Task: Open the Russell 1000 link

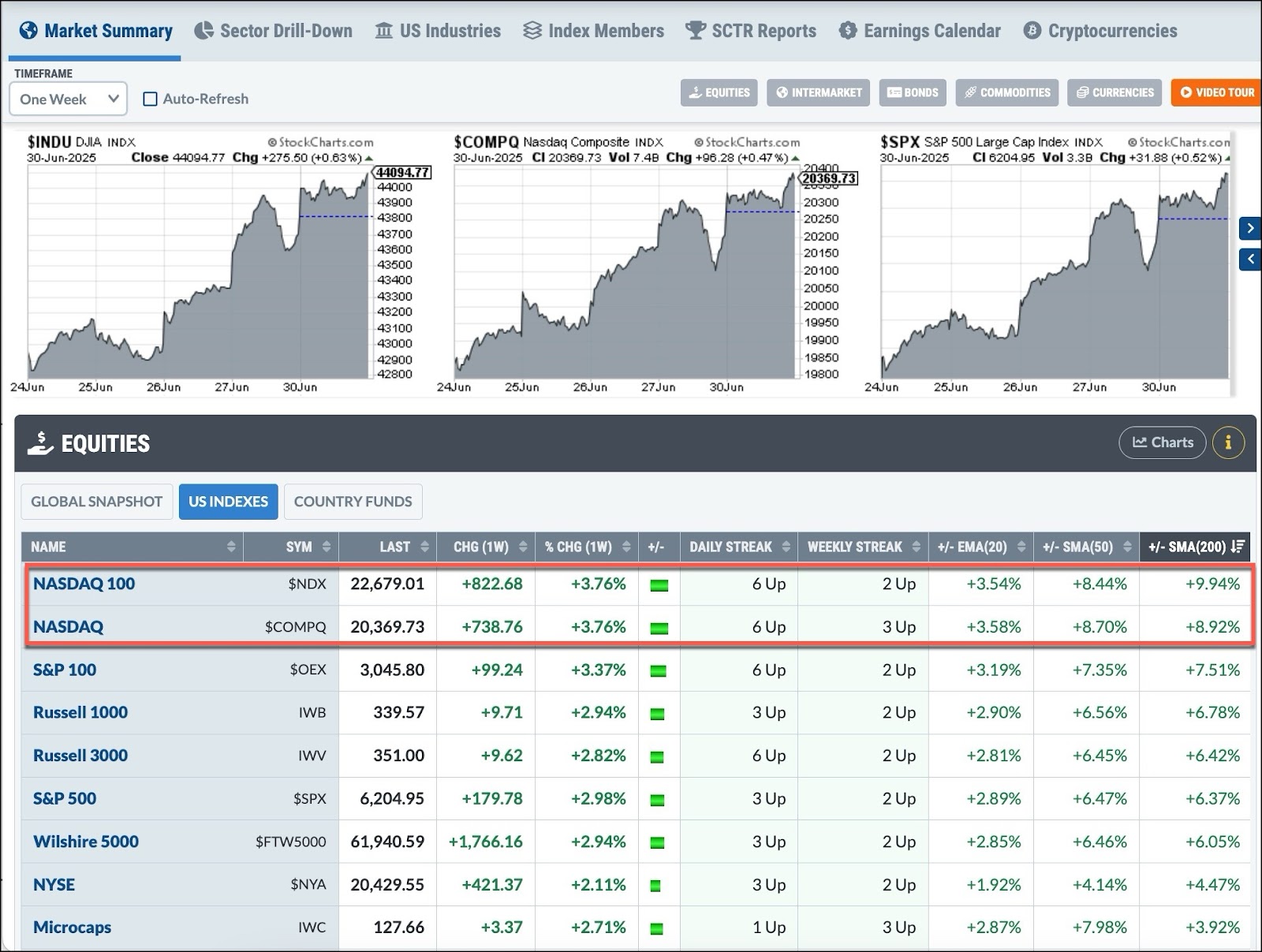Action: [80, 712]
